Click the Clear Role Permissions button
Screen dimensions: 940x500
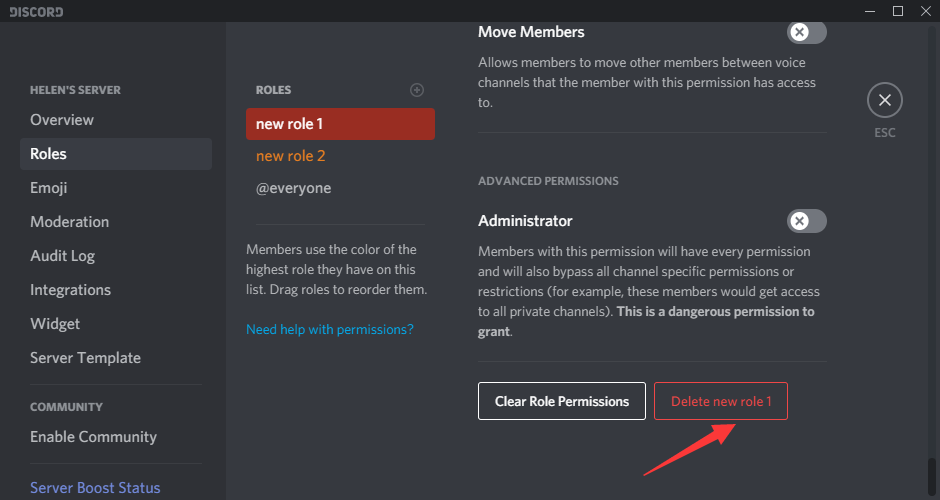click(x=562, y=401)
